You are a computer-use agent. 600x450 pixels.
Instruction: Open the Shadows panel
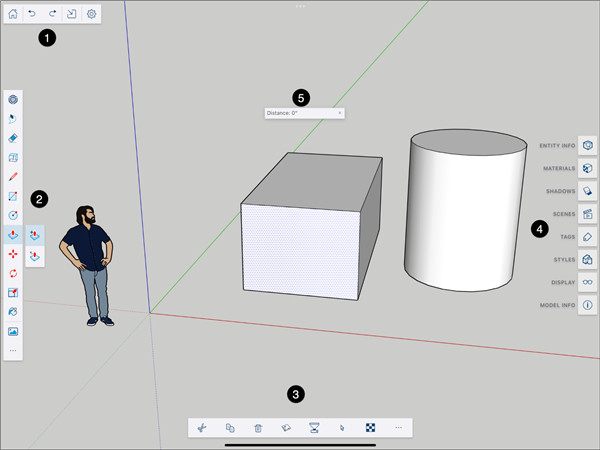[588, 191]
